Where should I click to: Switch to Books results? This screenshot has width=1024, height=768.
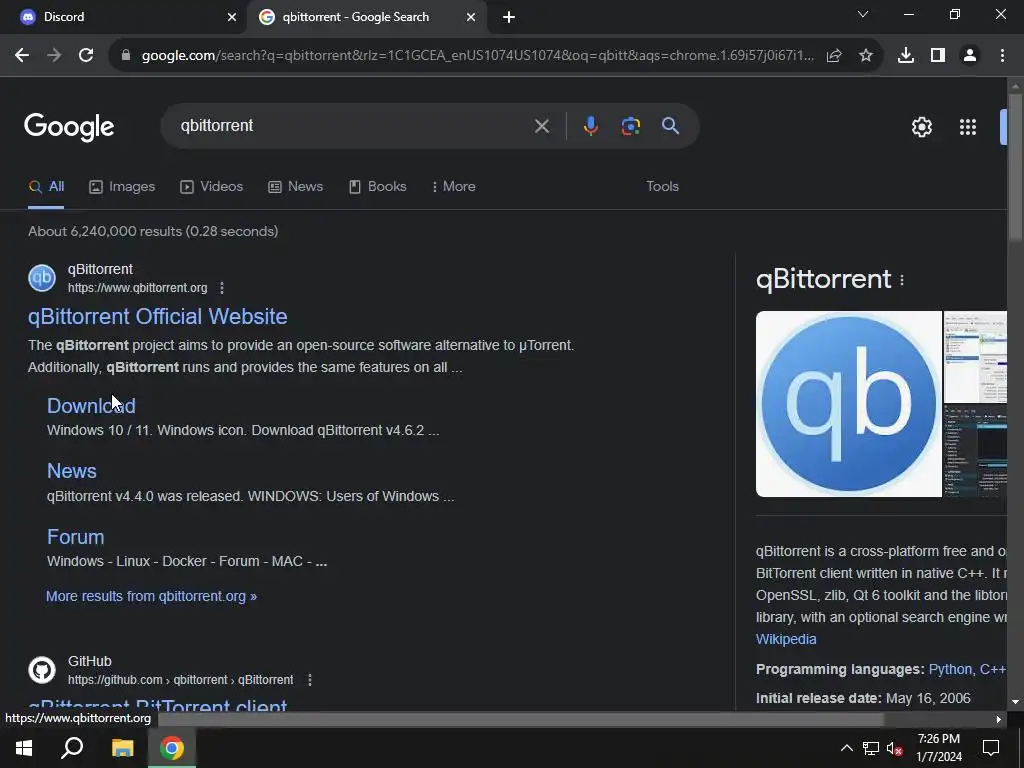pos(377,187)
